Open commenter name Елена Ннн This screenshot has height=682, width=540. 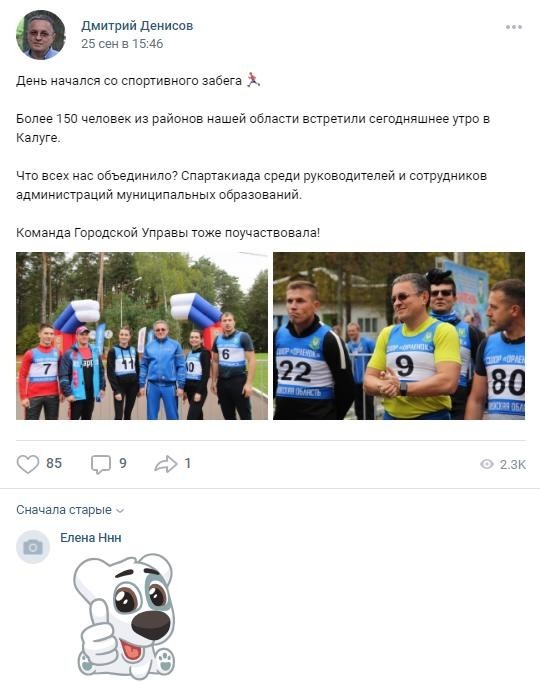[90, 538]
